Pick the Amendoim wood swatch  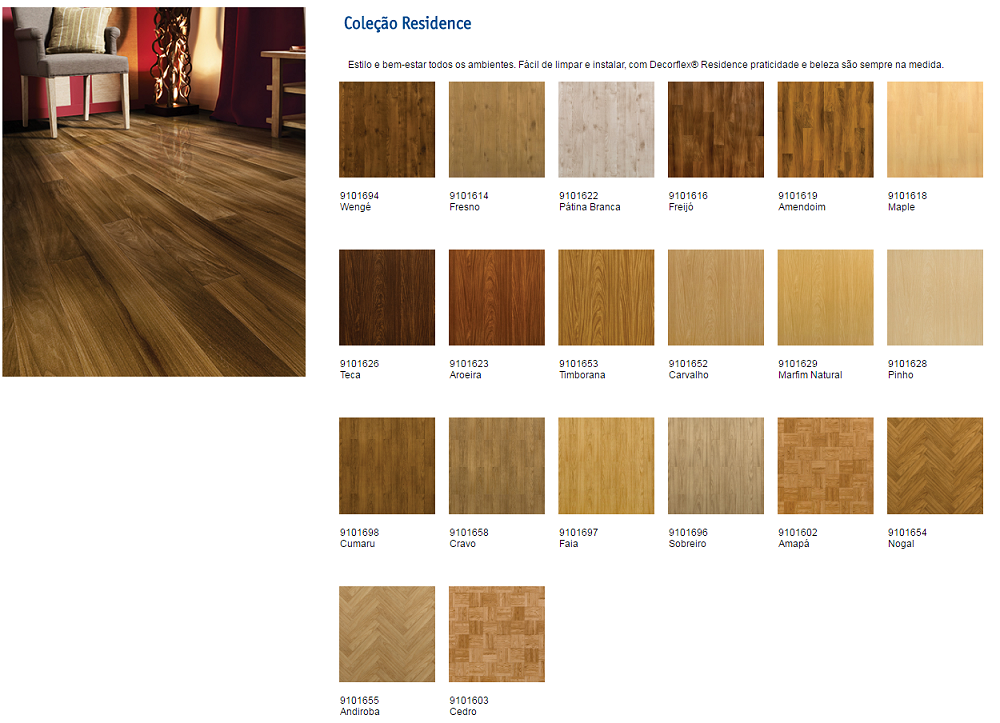tap(825, 130)
